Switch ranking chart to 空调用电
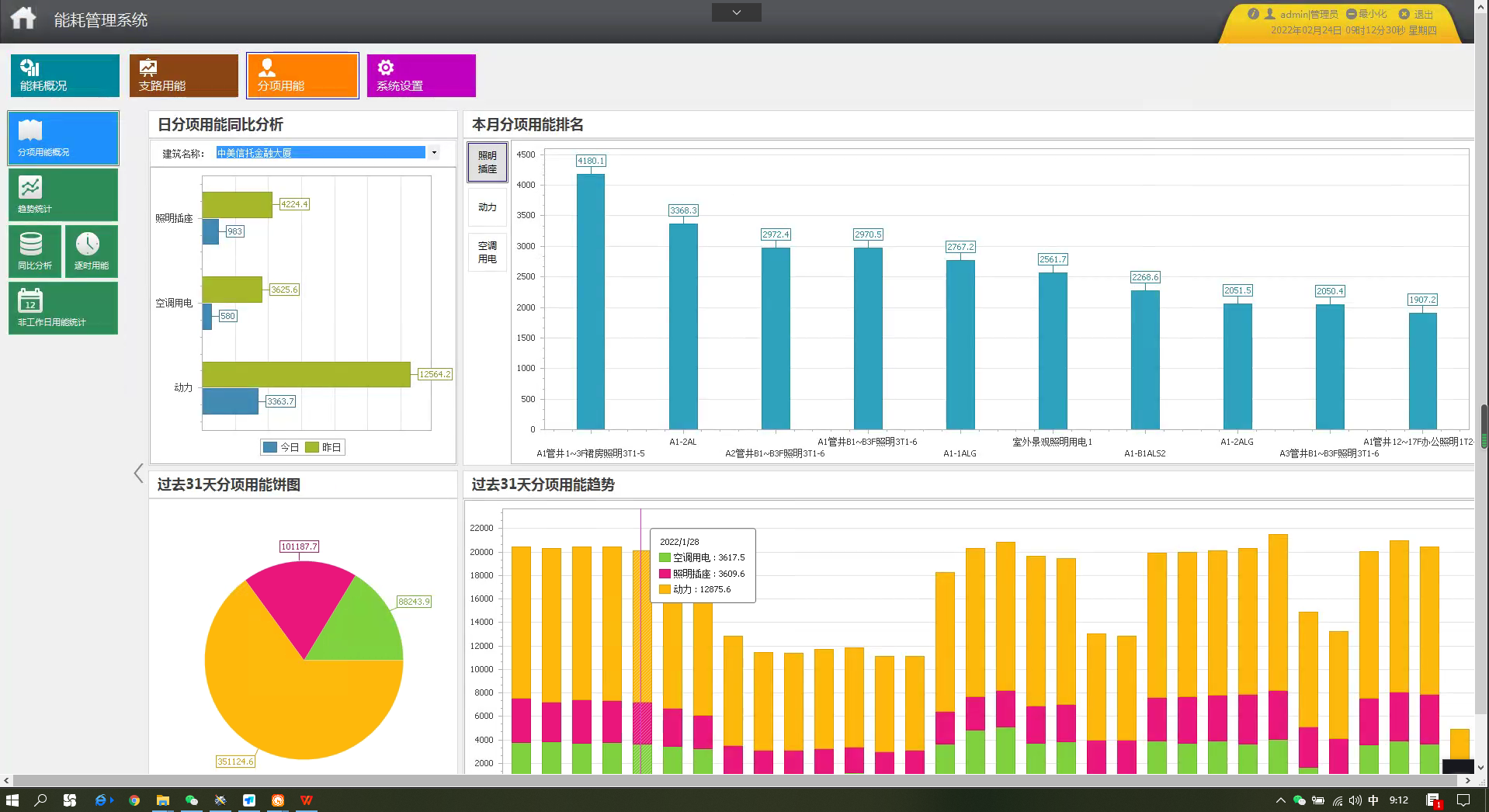This screenshot has height=812, width=1489. [487, 252]
